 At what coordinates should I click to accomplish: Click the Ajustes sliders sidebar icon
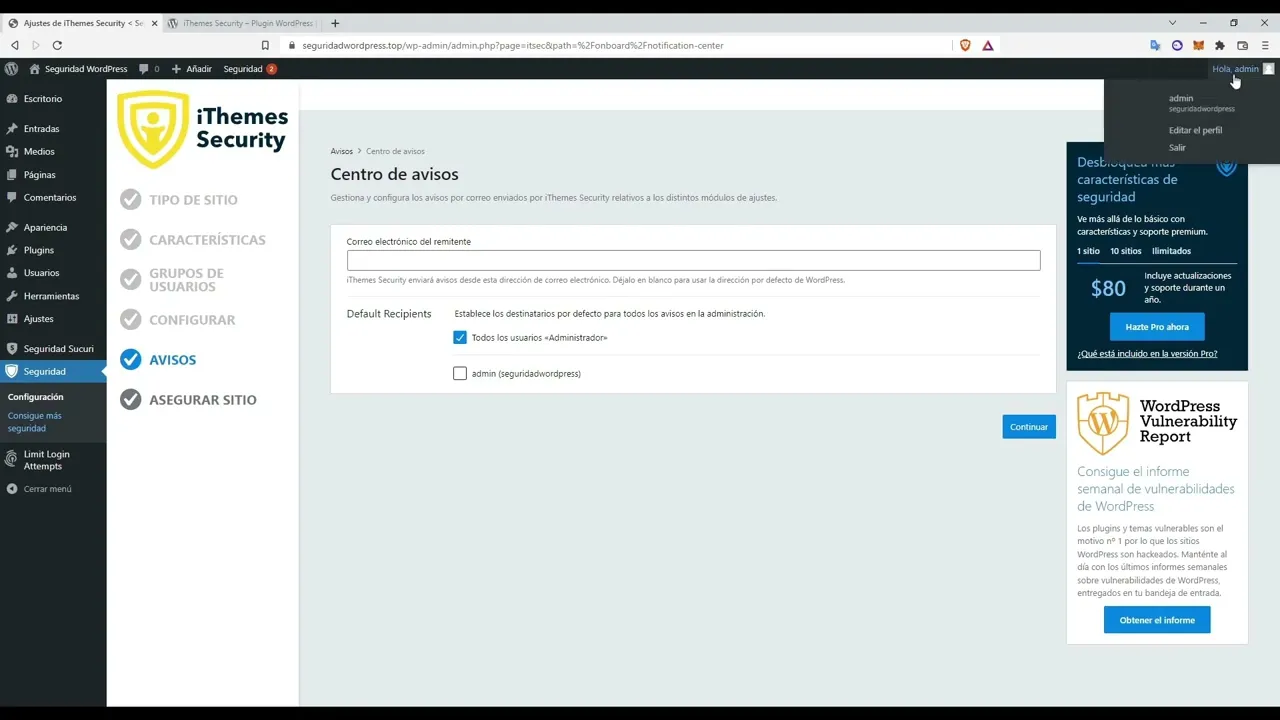coord(12,319)
